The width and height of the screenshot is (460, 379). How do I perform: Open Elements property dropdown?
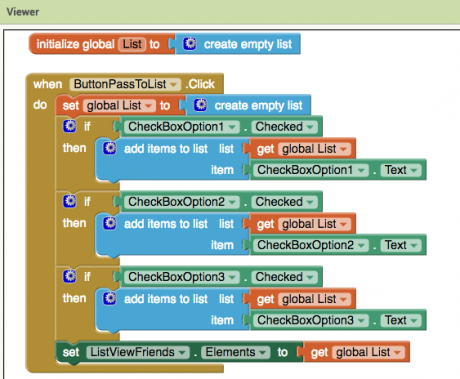[x=236, y=352]
